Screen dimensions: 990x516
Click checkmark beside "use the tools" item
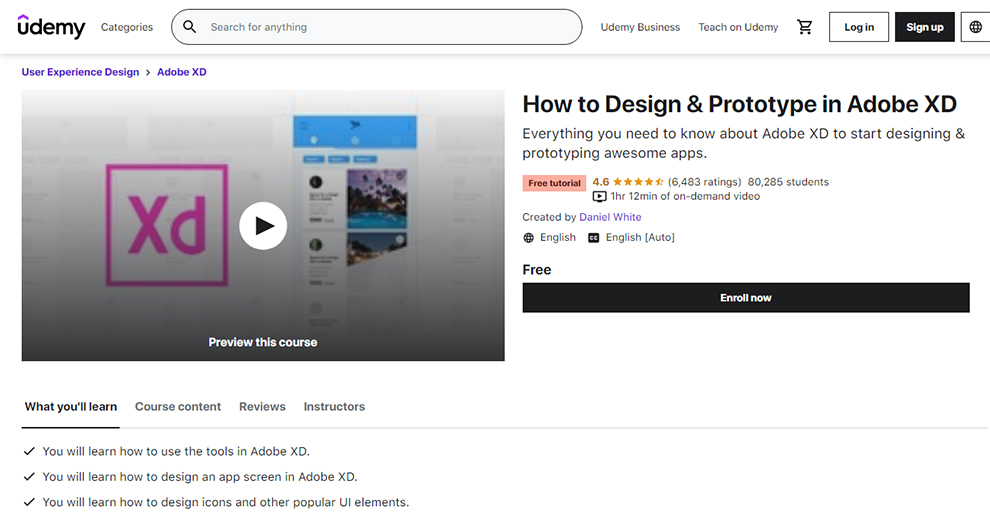pyautogui.click(x=28, y=452)
